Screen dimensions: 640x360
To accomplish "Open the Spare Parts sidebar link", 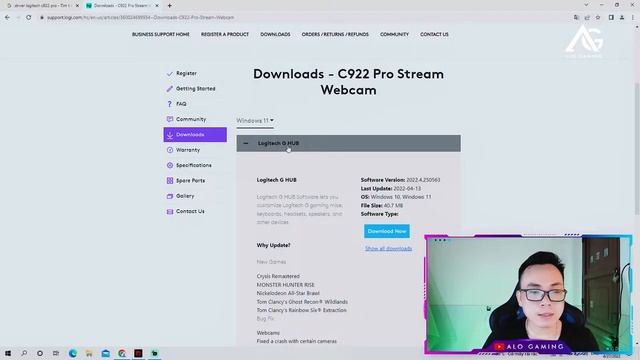I will click(x=190, y=180).
